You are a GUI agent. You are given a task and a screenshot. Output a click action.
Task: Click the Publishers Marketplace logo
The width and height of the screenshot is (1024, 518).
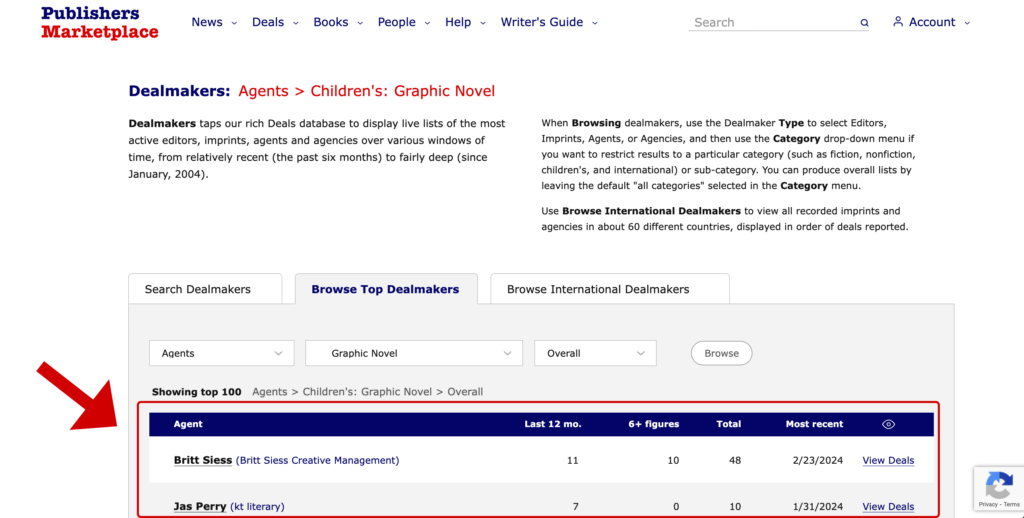(x=99, y=22)
